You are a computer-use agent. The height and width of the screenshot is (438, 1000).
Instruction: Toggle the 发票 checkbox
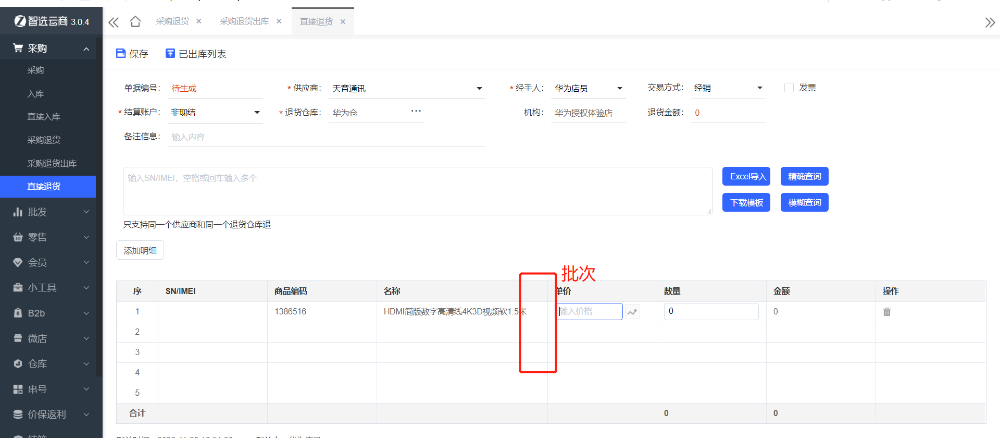coord(789,88)
